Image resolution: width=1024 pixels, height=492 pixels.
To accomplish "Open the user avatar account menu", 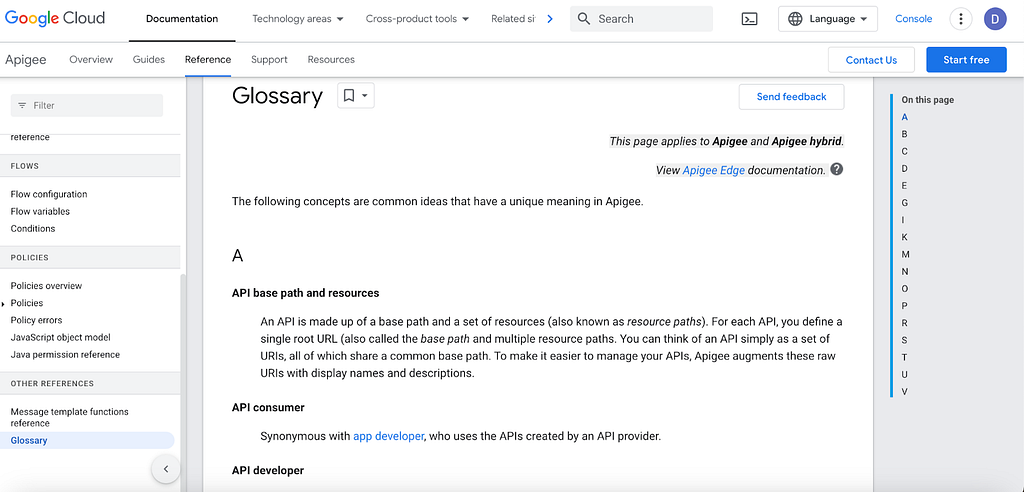I will pos(995,19).
